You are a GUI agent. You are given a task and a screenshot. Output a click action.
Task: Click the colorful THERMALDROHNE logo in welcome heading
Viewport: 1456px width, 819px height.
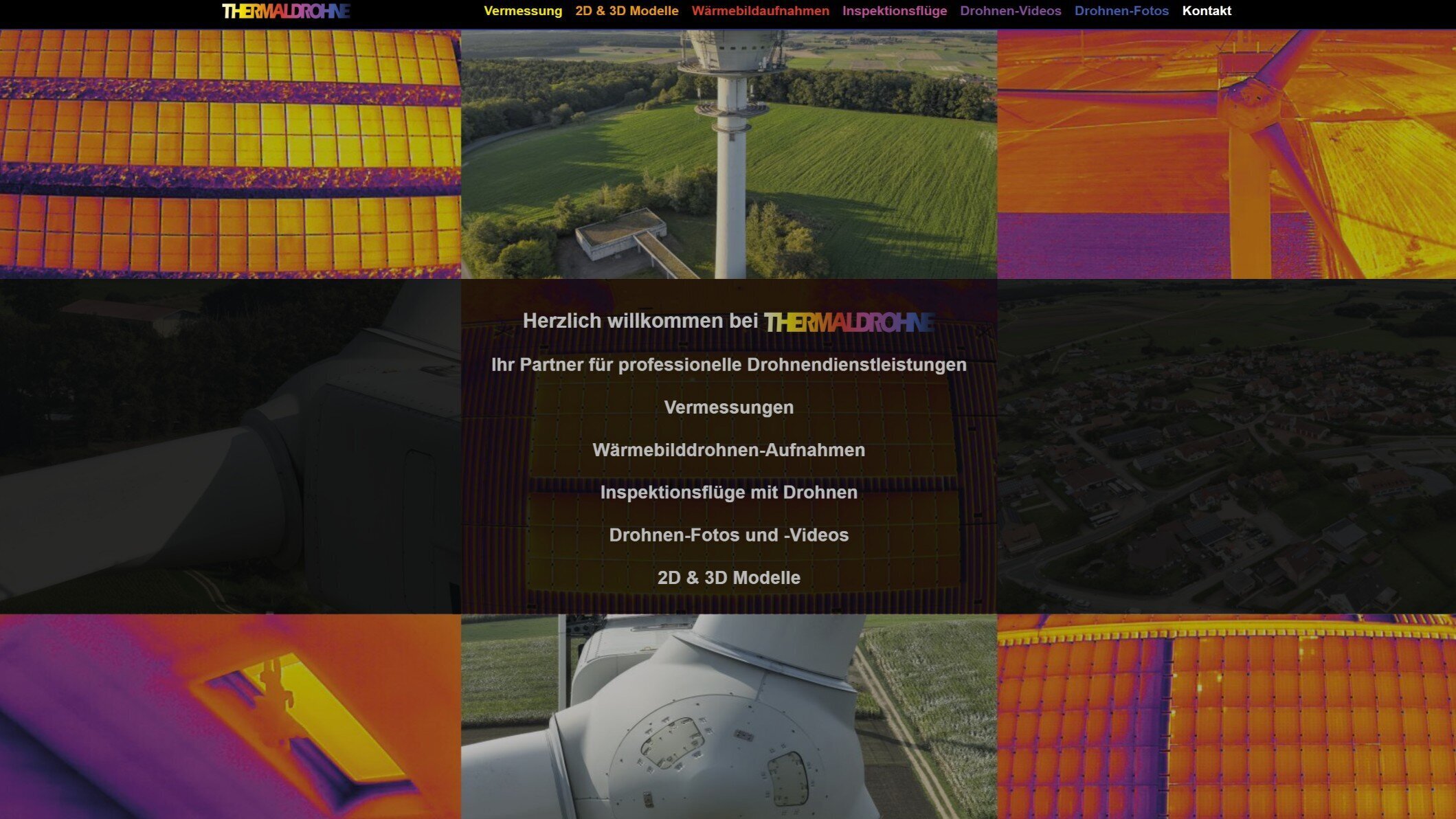(849, 322)
